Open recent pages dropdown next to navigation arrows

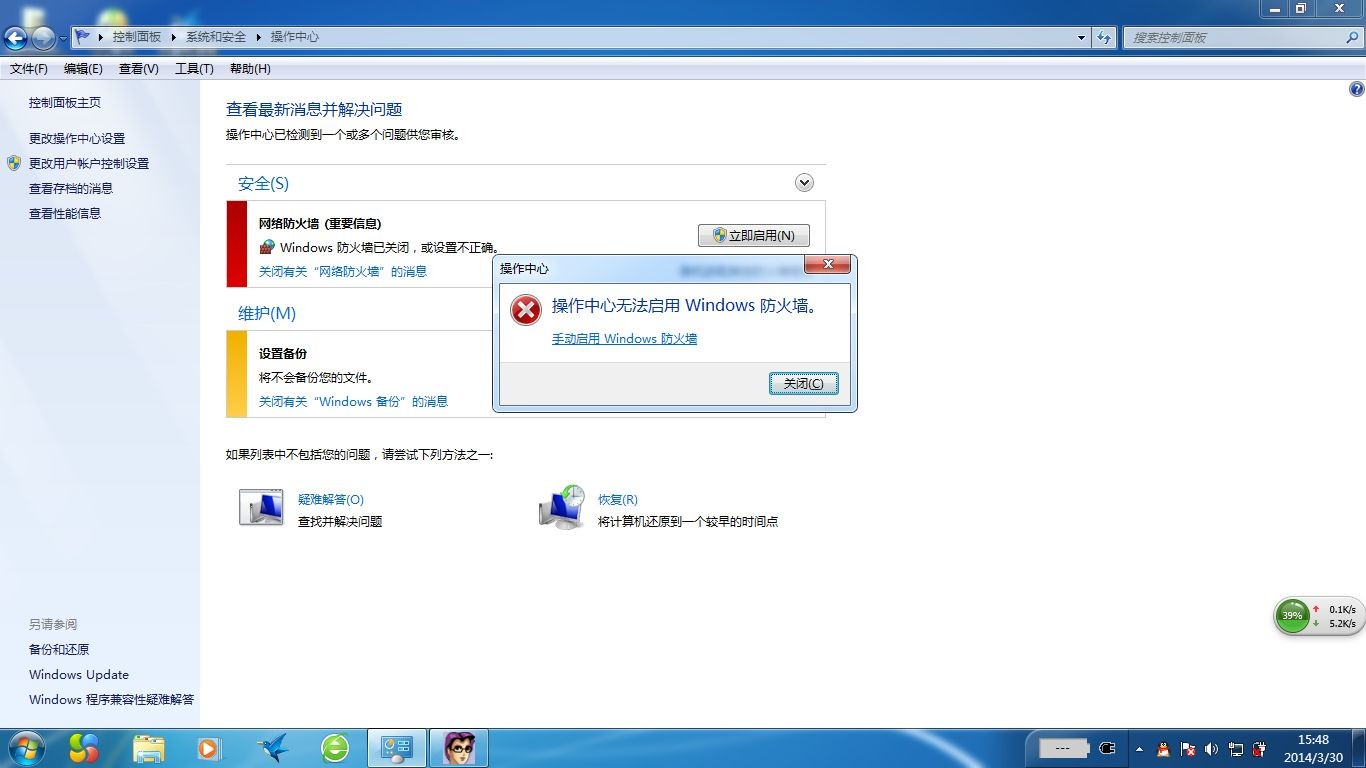[63, 38]
